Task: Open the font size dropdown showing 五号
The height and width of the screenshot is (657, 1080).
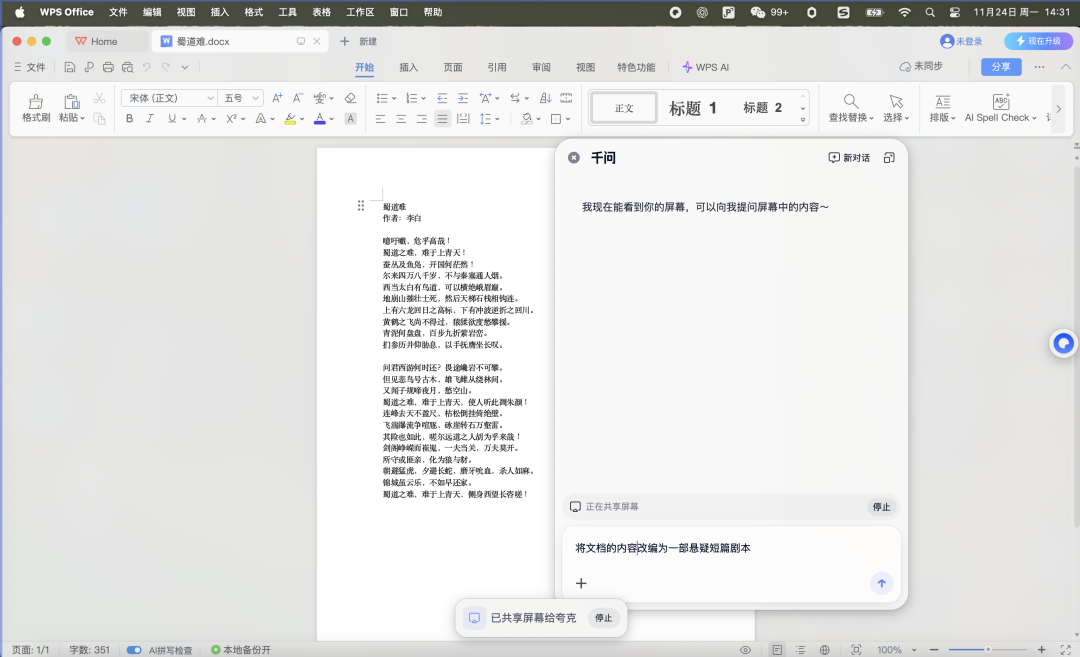Action: pyautogui.click(x=233, y=97)
